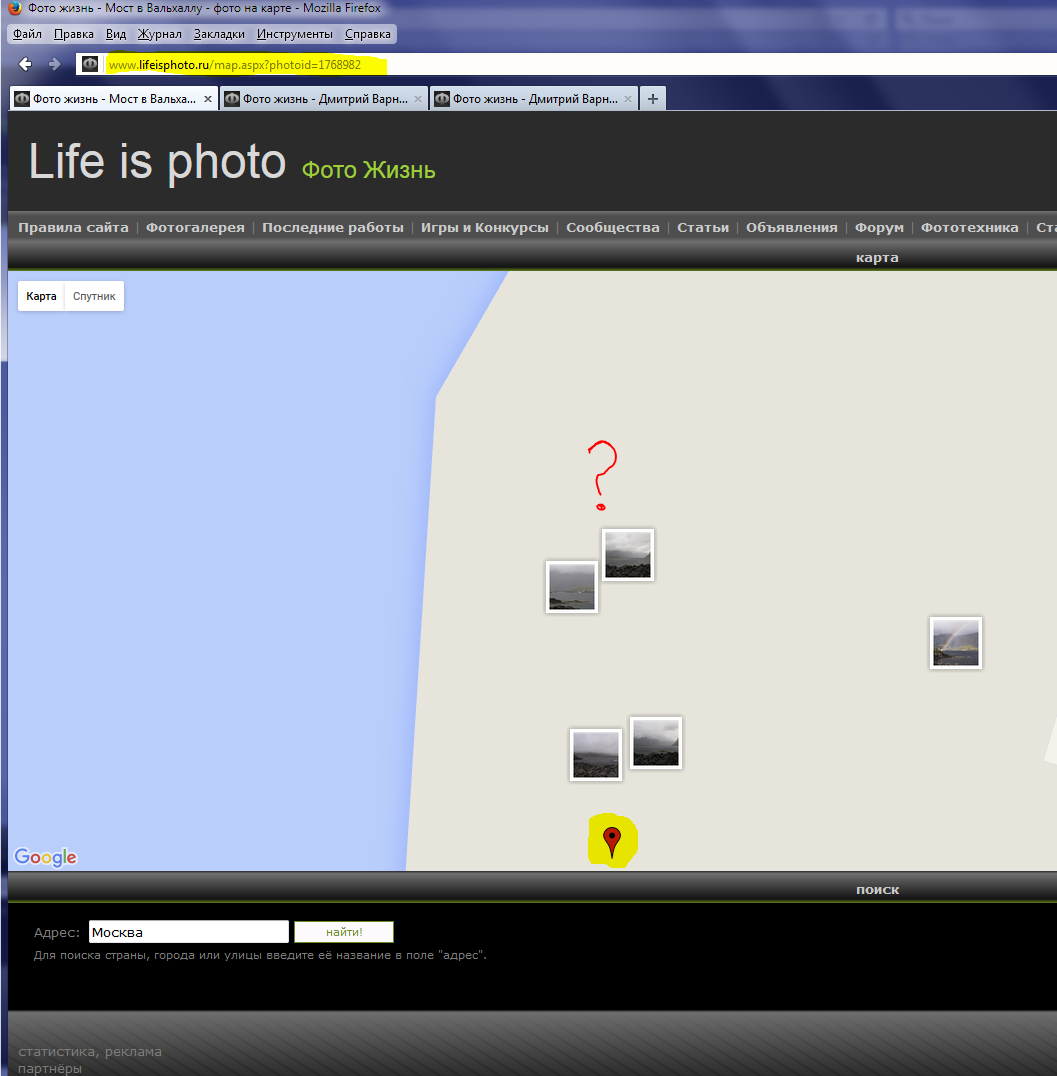
Task: Click the Google logo on the map
Action: click(x=45, y=857)
